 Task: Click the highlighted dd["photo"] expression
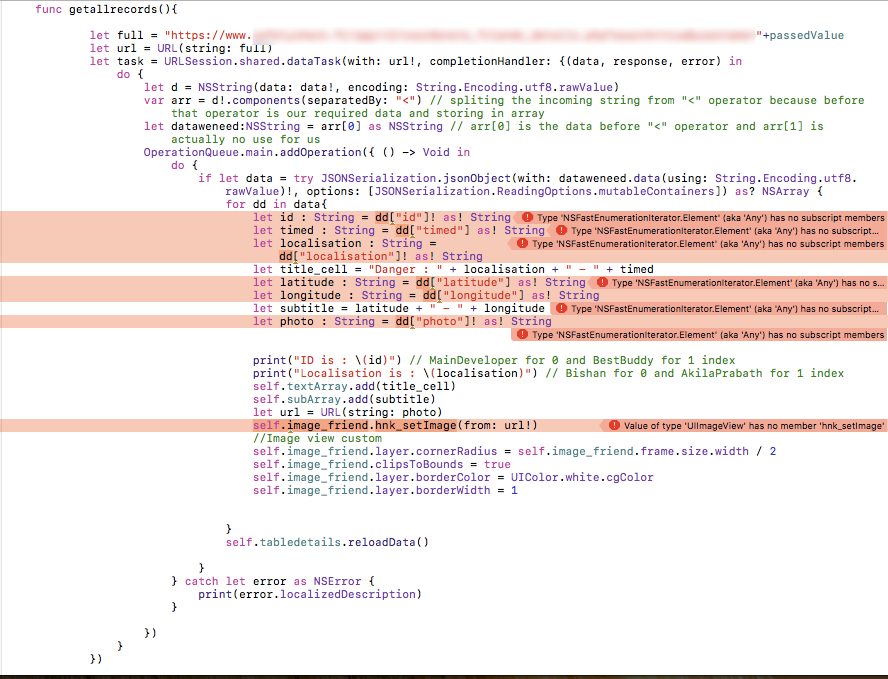(x=433, y=322)
